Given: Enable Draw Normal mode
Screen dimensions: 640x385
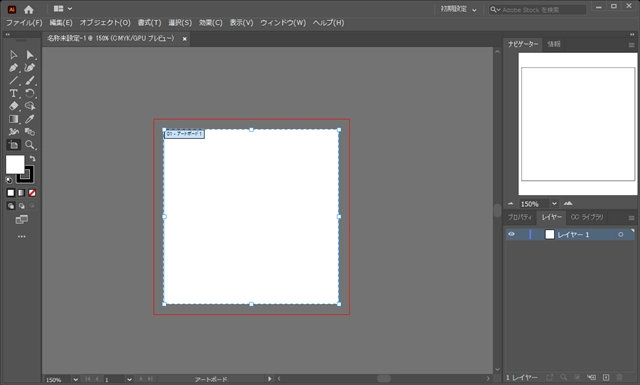Looking at the screenshot, I should point(11,206).
